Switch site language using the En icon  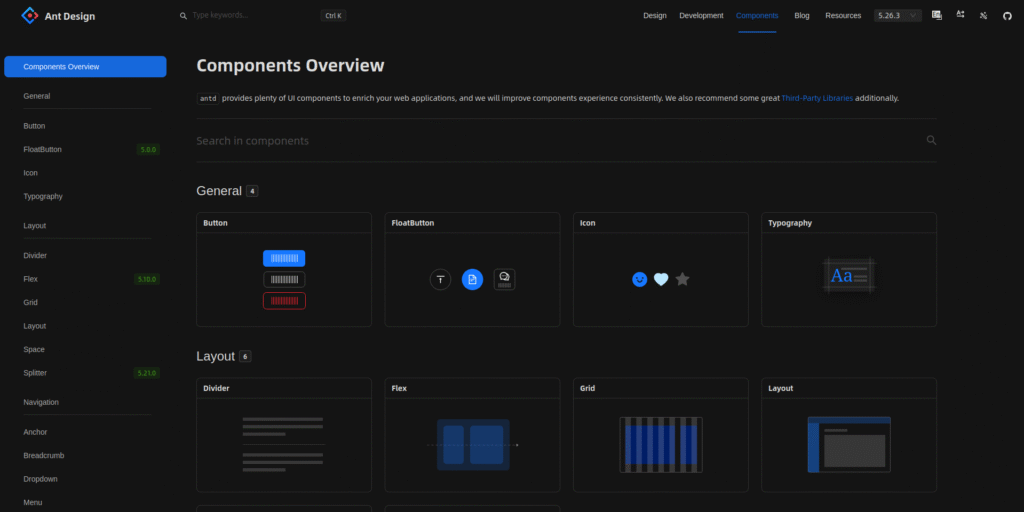936,15
